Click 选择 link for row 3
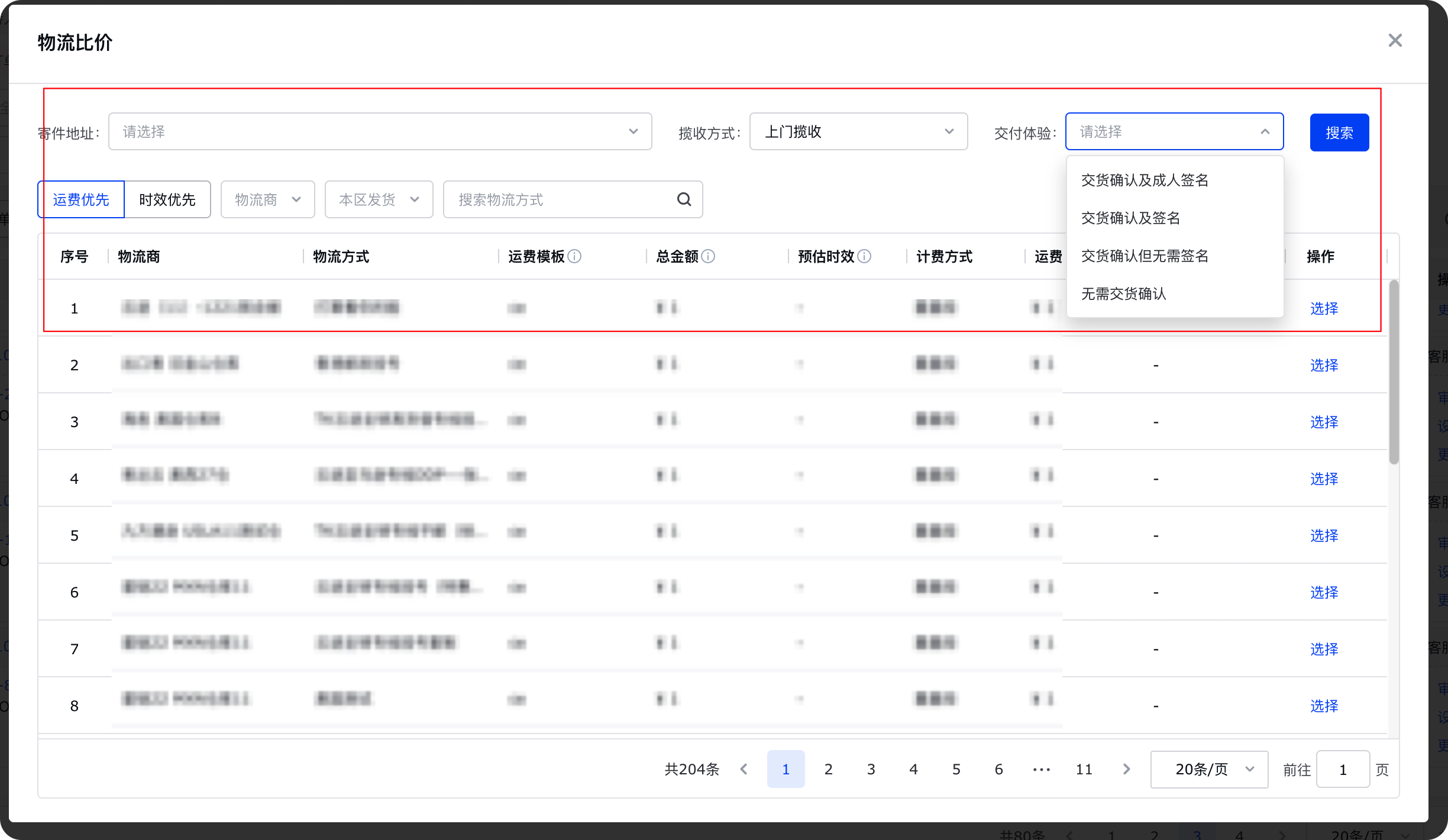The height and width of the screenshot is (840, 1448). tap(1324, 422)
